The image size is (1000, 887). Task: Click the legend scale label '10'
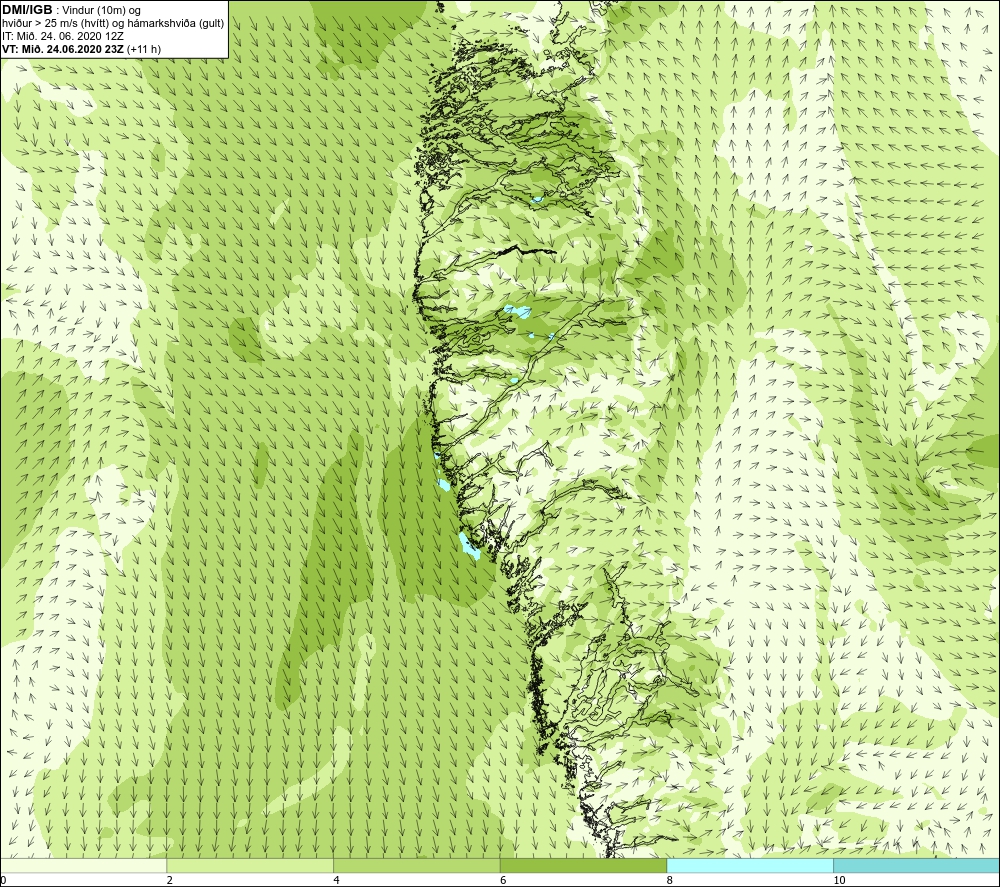click(x=839, y=881)
